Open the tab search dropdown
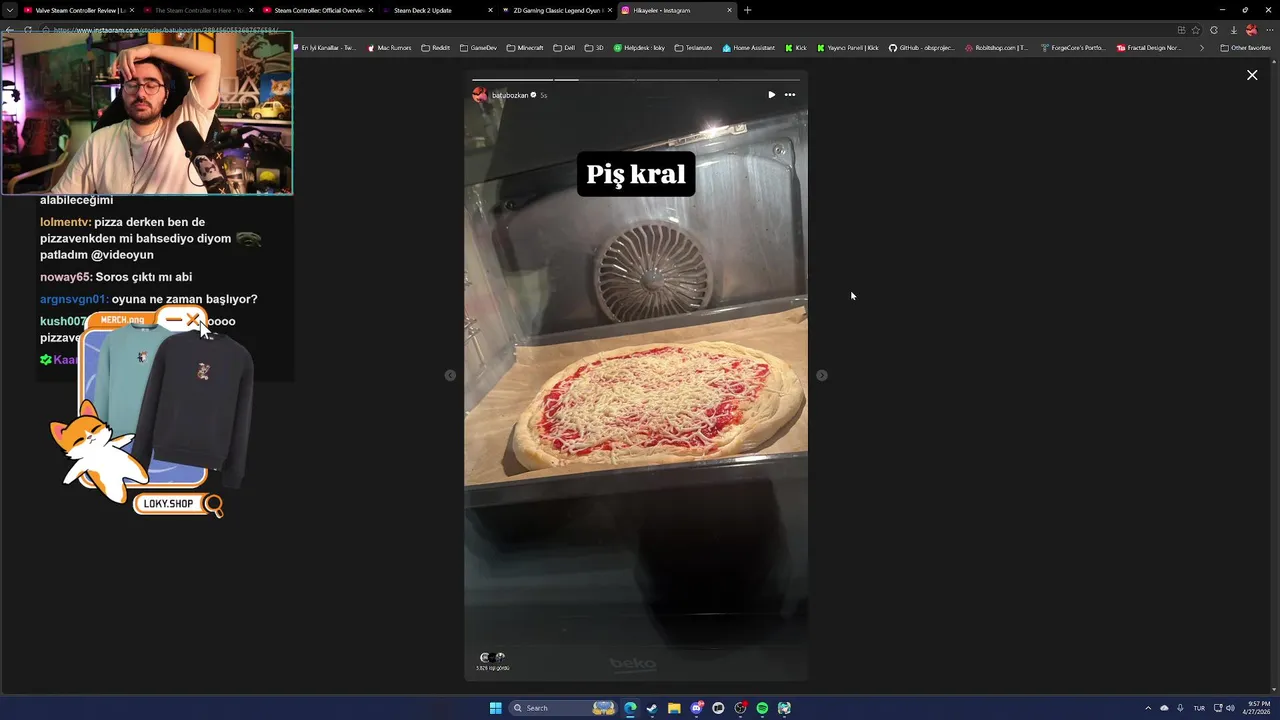 [x=10, y=10]
